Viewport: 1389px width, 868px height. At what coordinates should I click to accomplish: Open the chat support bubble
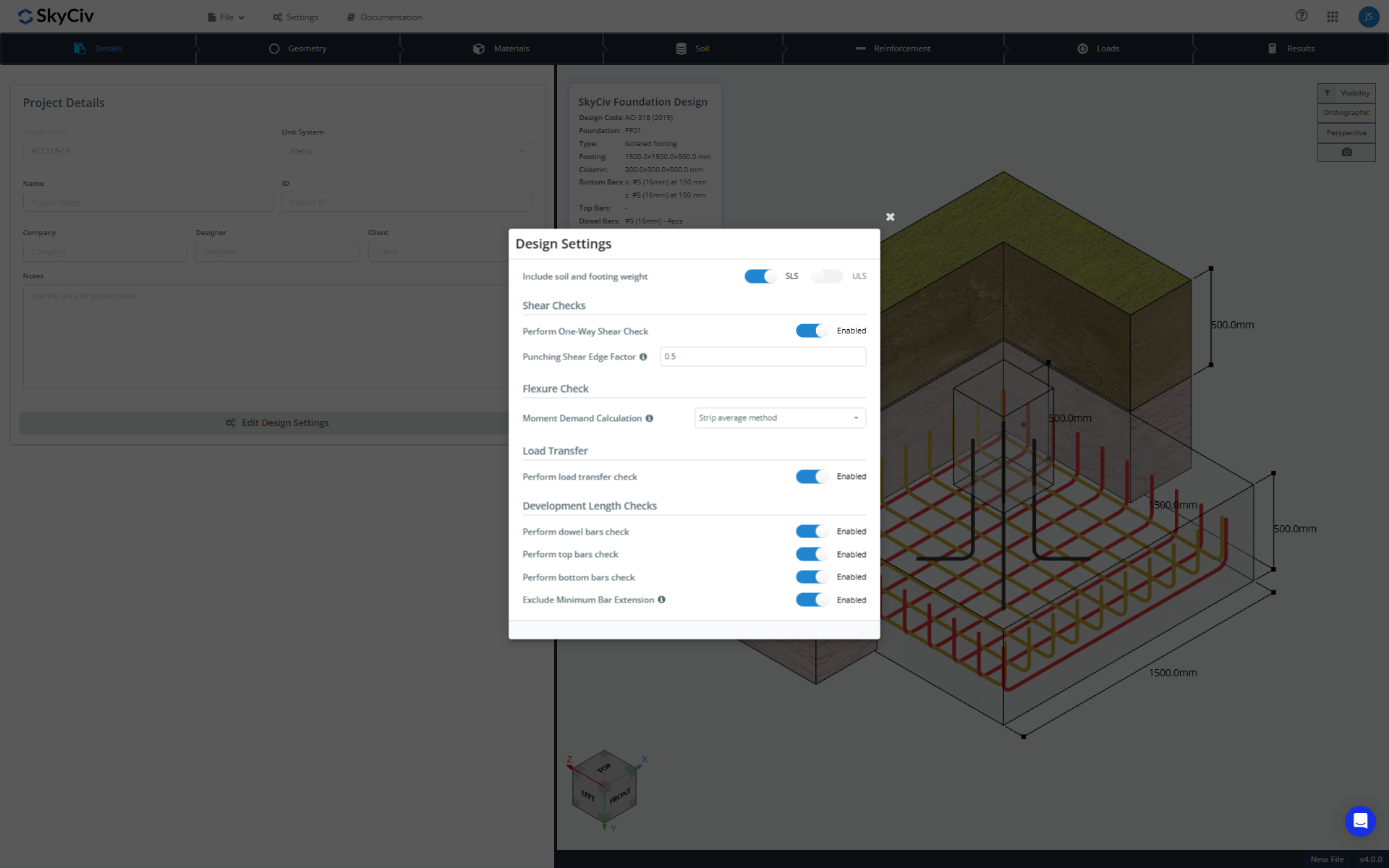coord(1360,821)
